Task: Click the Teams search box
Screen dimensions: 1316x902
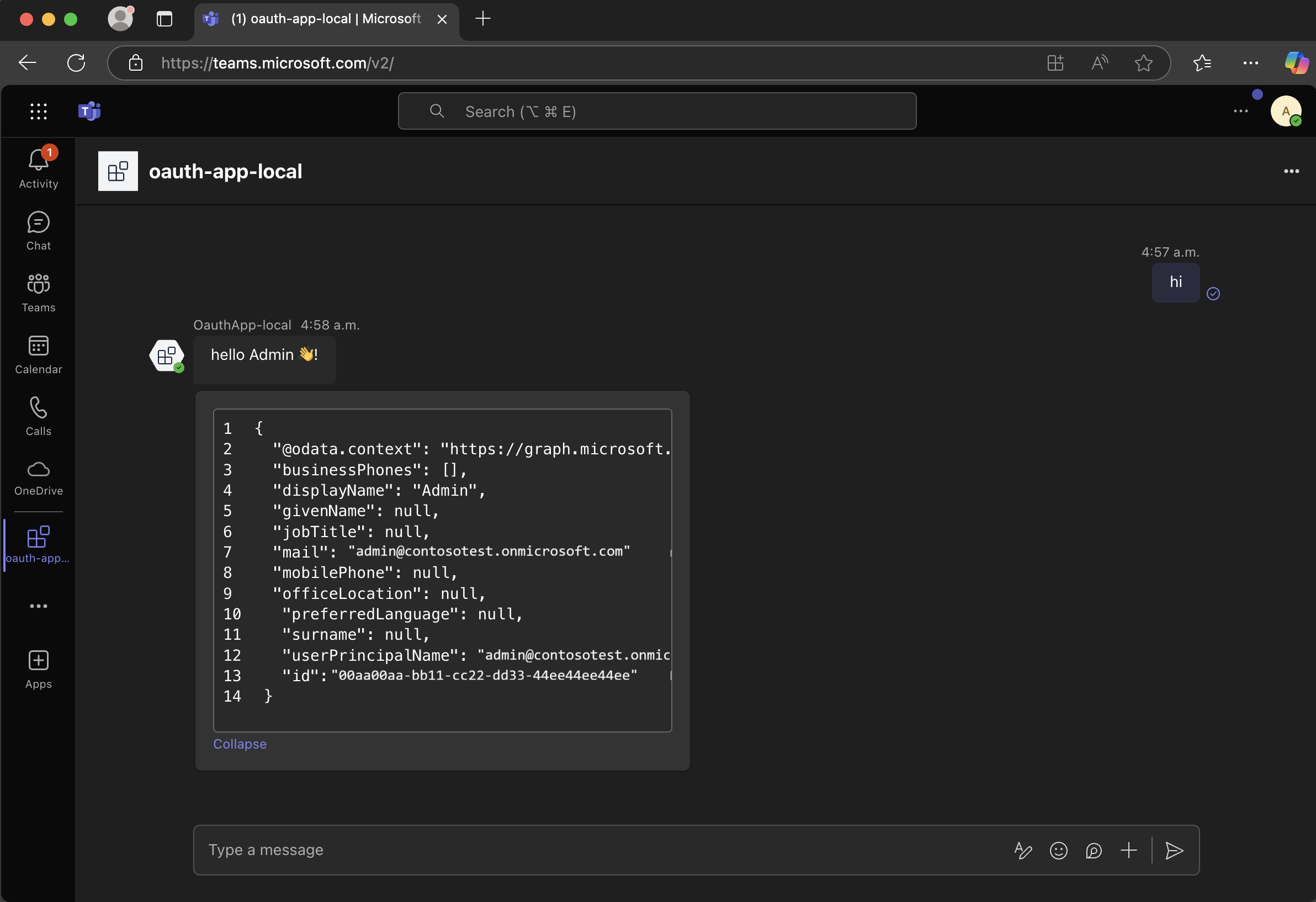Action: pyautogui.click(x=657, y=111)
